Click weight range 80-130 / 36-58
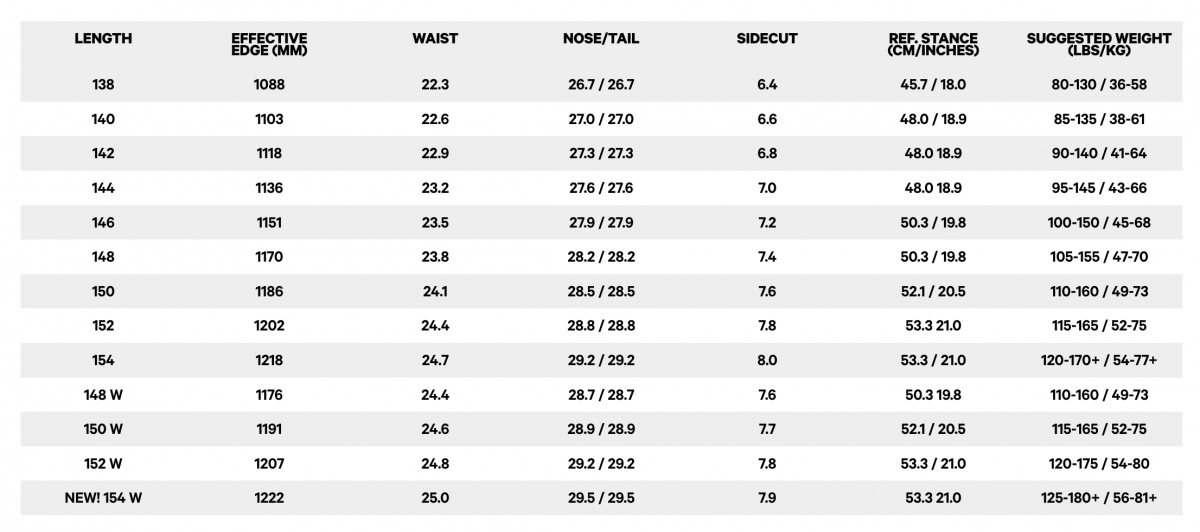The image size is (1200, 532). (1099, 85)
